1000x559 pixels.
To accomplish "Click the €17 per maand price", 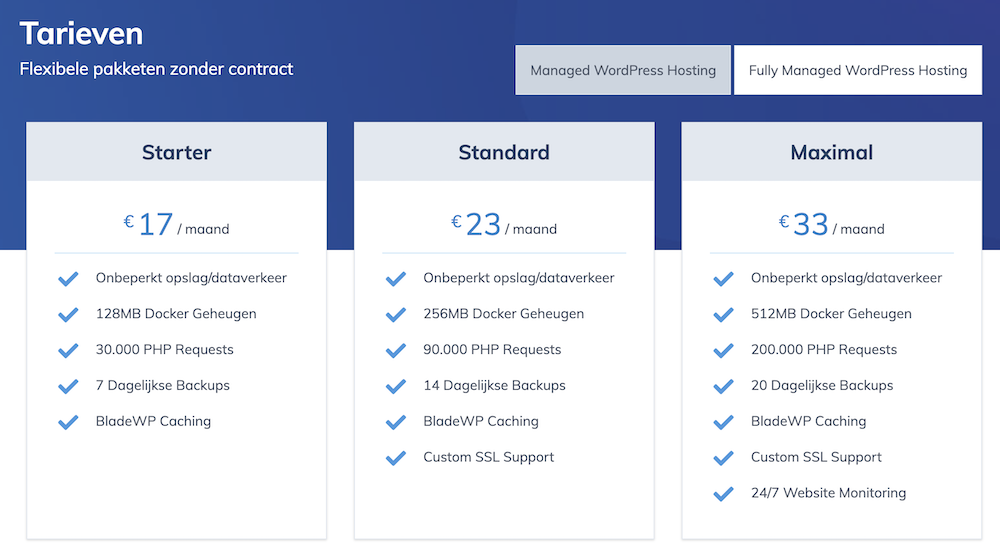I will 176,225.
